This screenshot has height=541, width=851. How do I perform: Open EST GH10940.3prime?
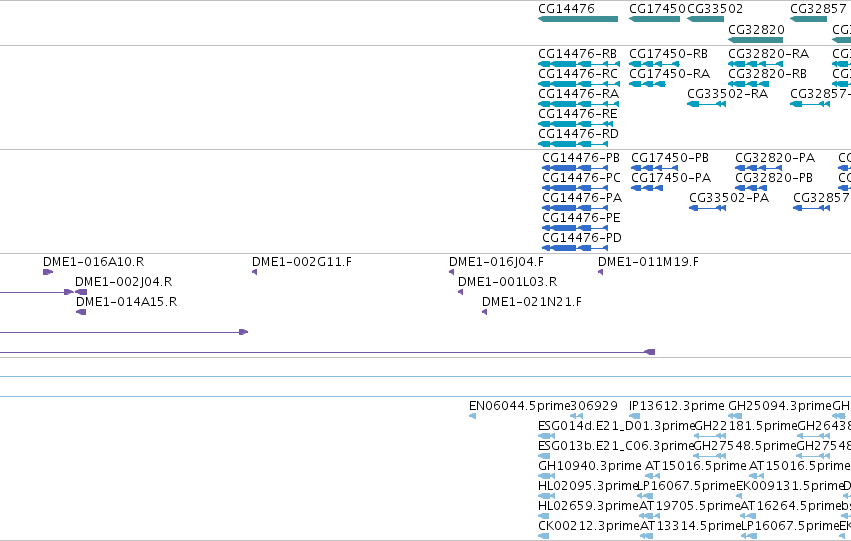(589, 467)
